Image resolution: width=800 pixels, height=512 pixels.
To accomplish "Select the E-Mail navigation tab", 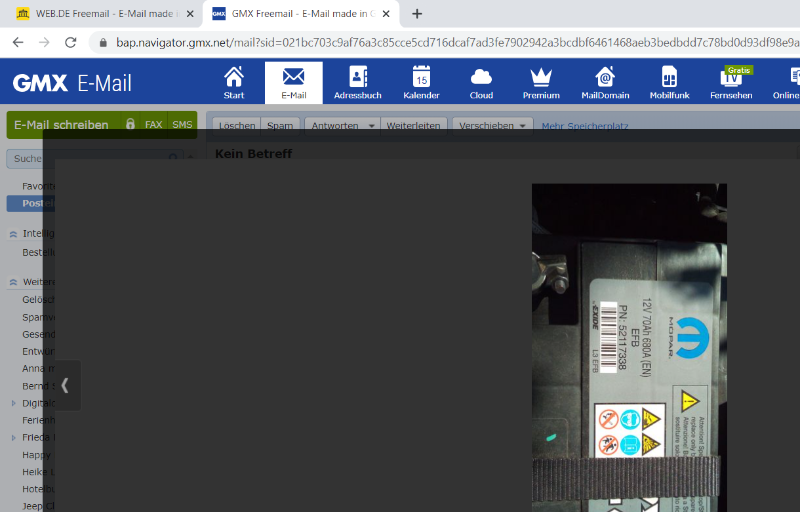I will click(x=293, y=83).
